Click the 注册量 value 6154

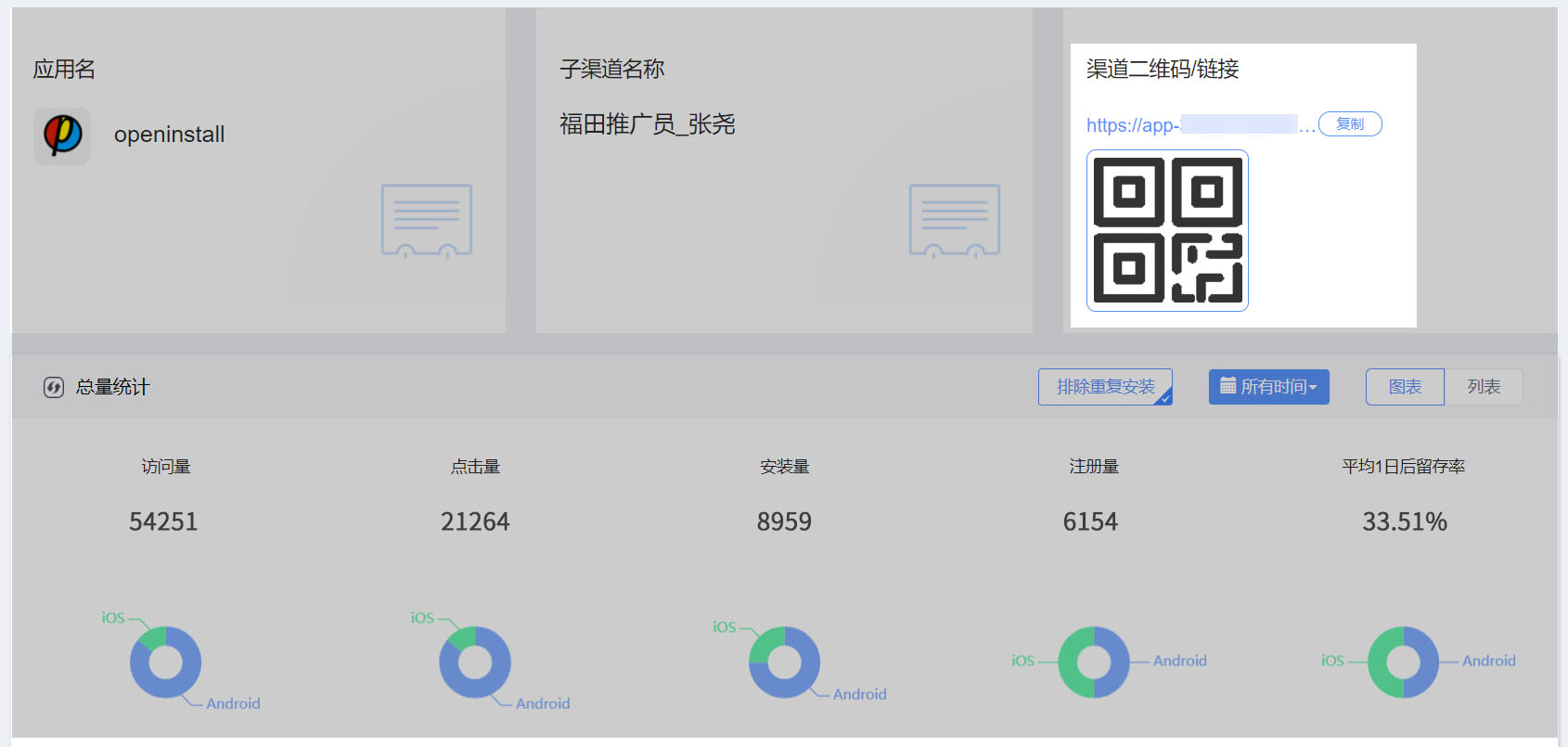pos(1090,522)
